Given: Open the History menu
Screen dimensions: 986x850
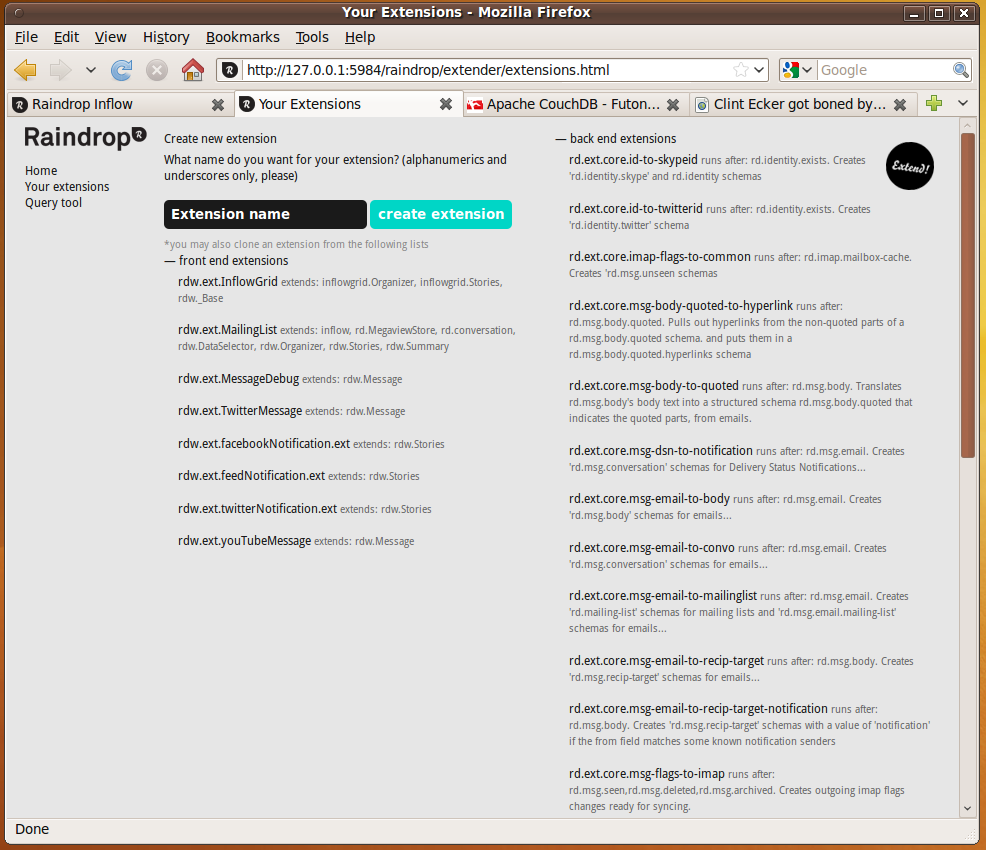Looking at the screenshot, I should coord(166,37).
